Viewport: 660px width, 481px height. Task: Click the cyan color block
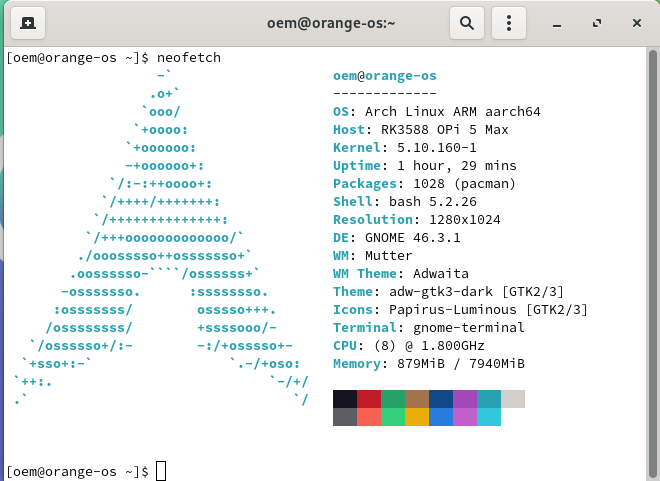coord(489,417)
